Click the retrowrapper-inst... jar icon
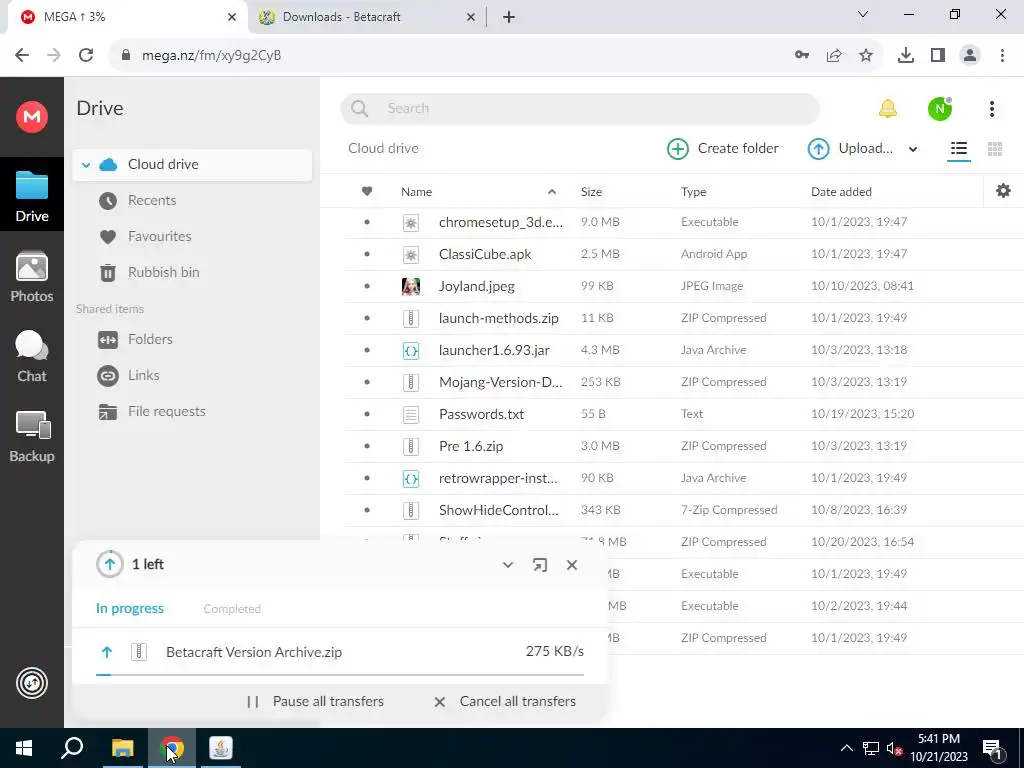 tap(411, 478)
